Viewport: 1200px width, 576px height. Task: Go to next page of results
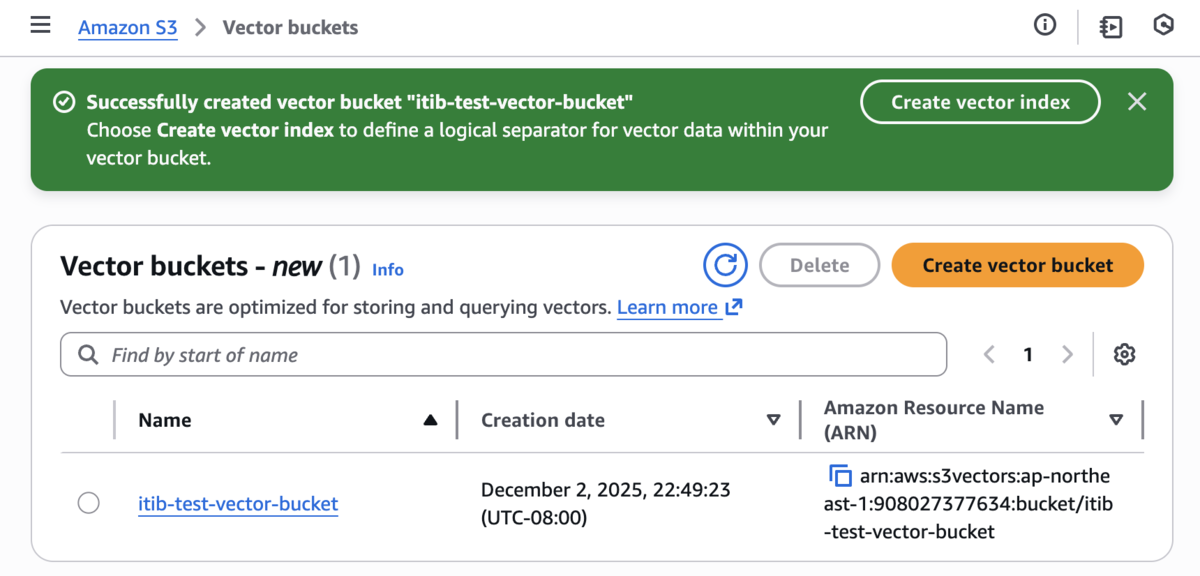1067,354
